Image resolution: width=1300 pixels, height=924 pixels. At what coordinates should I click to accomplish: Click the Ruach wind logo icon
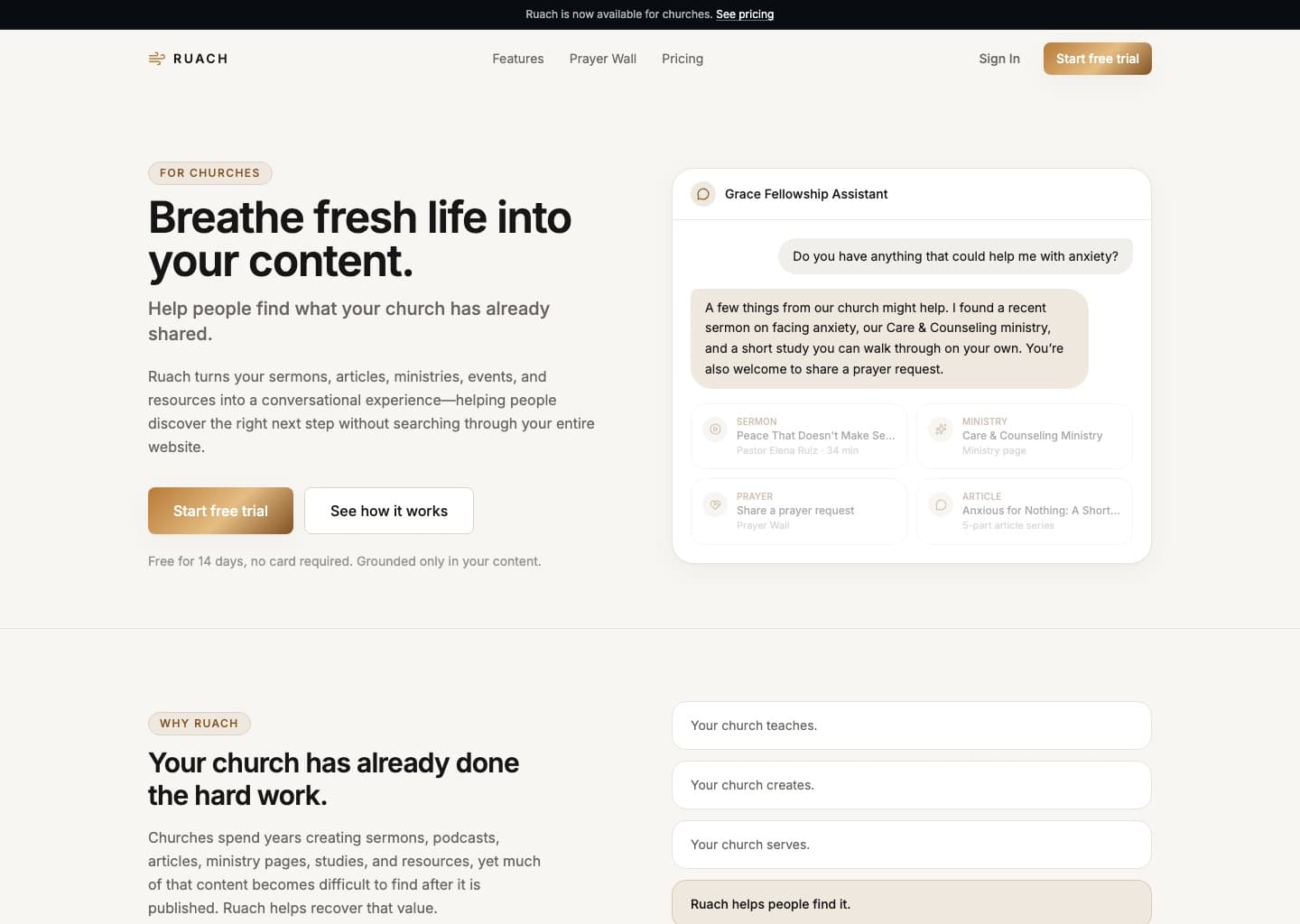tap(156, 59)
